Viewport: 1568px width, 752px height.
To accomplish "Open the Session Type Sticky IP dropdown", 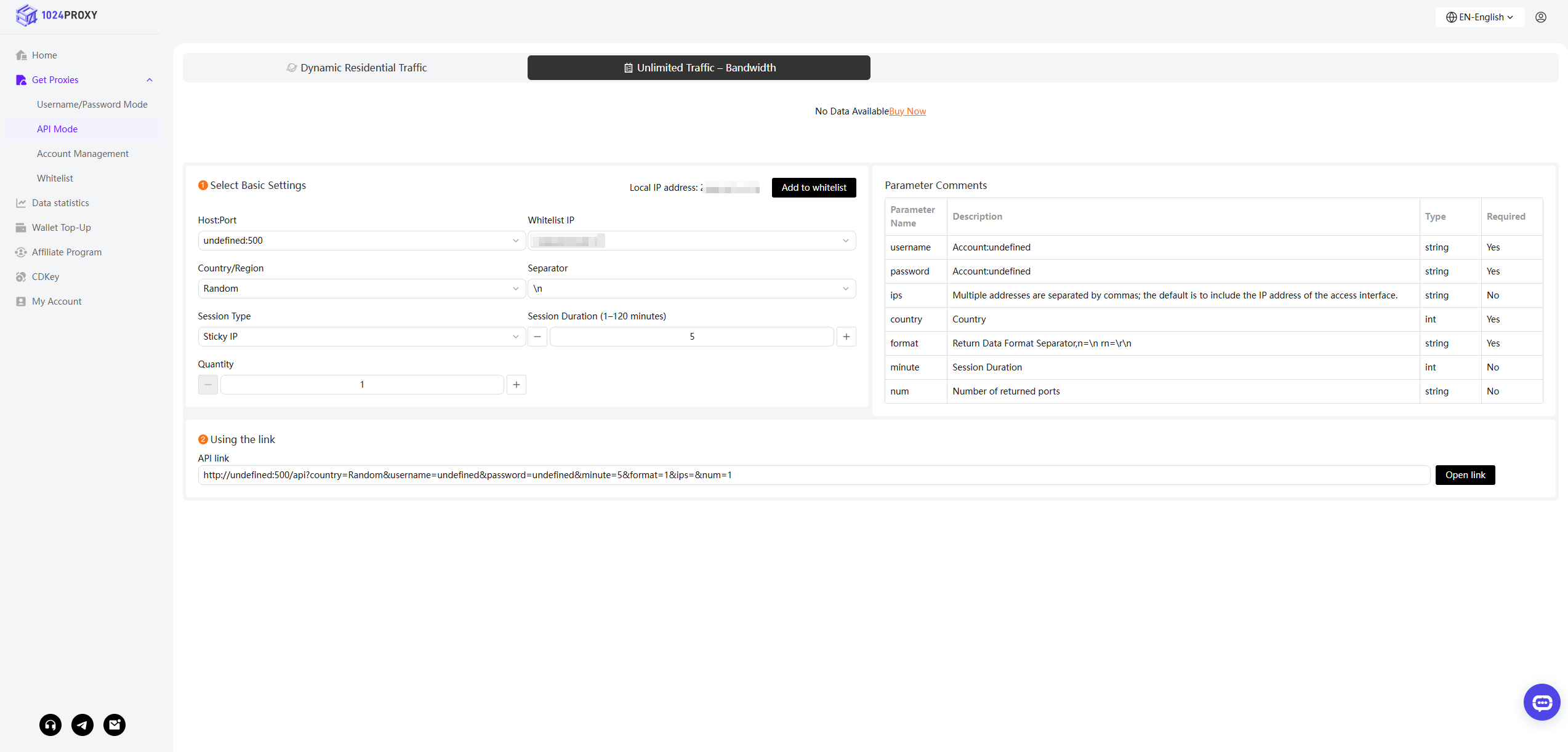I will 361,337.
